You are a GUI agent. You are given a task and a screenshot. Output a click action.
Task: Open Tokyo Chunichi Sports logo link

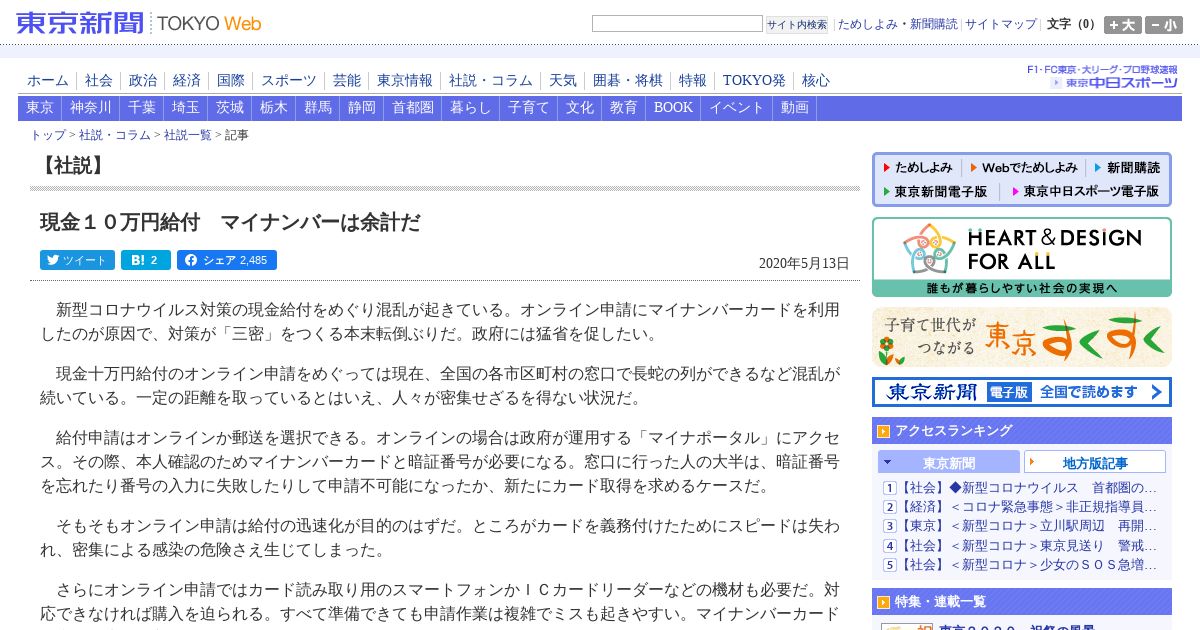pyautogui.click(x=1114, y=83)
